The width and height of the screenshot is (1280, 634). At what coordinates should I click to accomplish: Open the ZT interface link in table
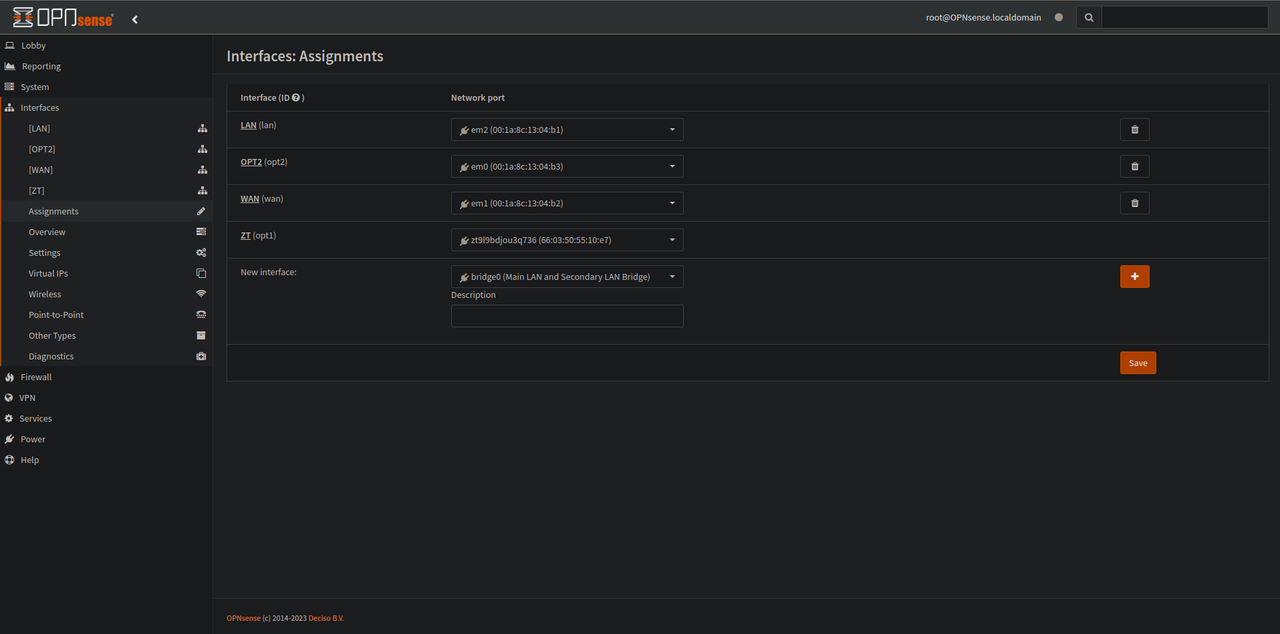tap(245, 236)
